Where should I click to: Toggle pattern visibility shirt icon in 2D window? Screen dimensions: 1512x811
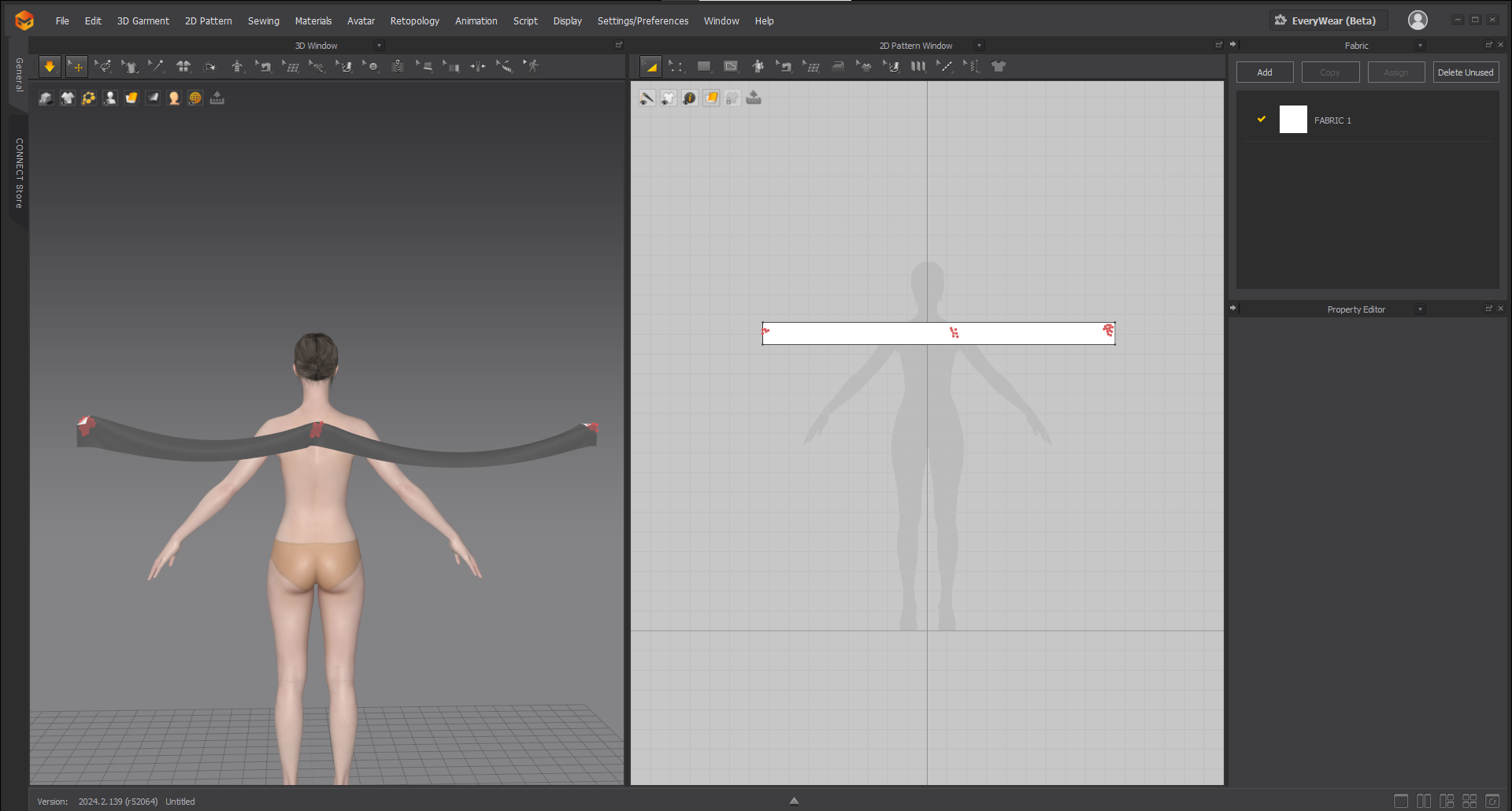click(668, 98)
